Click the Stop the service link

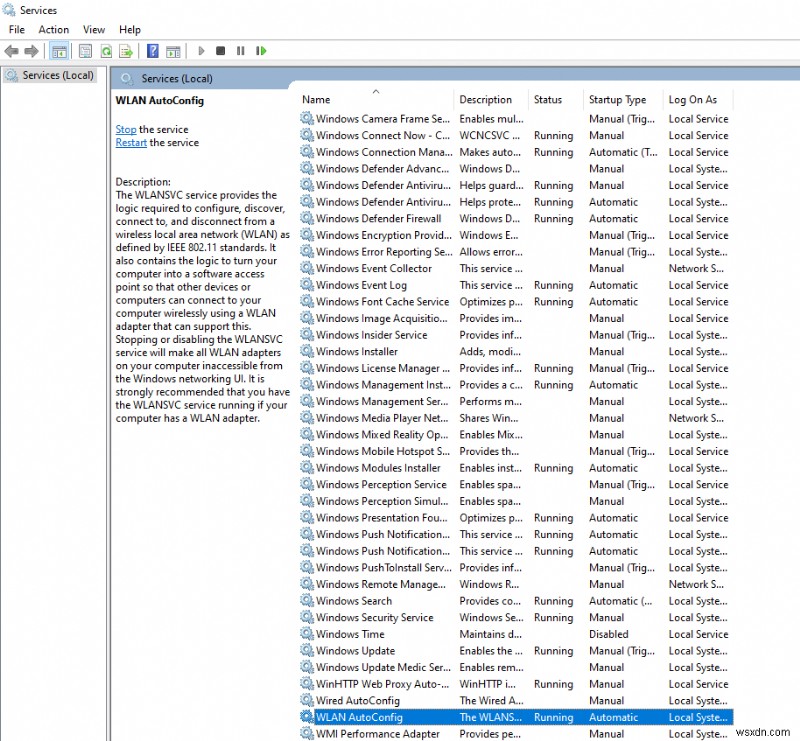(x=126, y=129)
